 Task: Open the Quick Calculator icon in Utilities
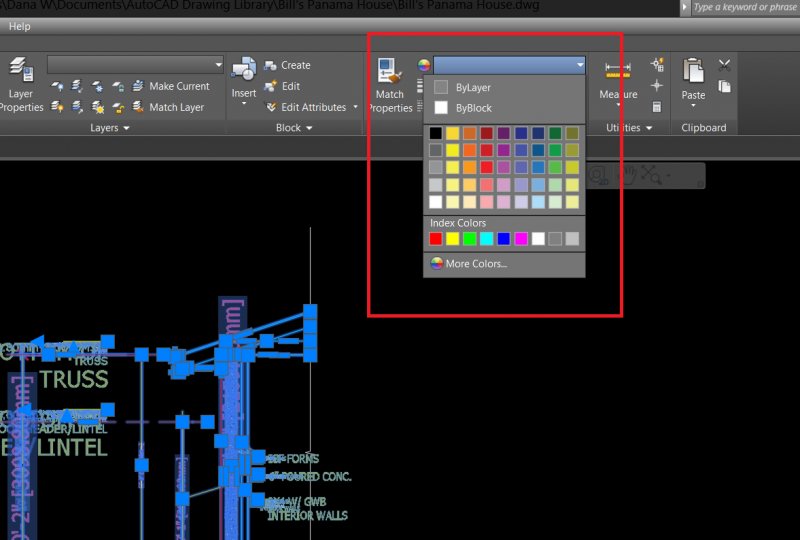point(657,106)
